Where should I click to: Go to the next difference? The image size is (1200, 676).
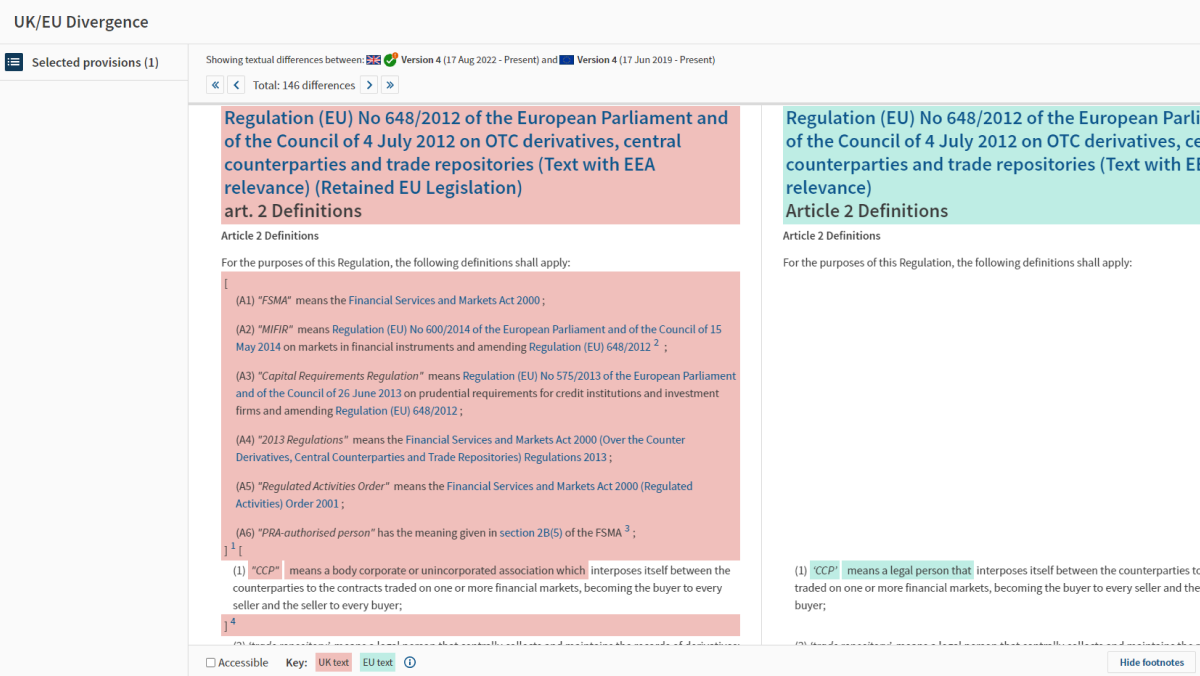click(369, 85)
